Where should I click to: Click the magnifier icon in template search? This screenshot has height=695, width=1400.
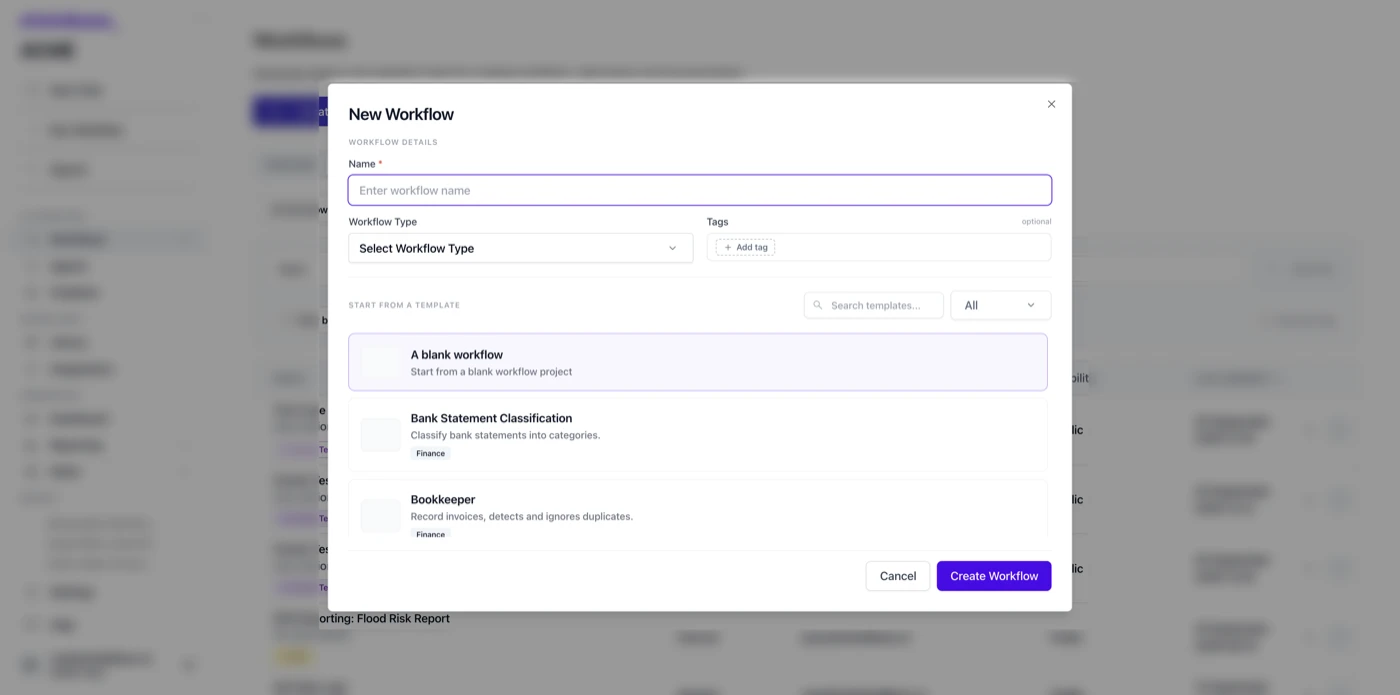(x=818, y=305)
